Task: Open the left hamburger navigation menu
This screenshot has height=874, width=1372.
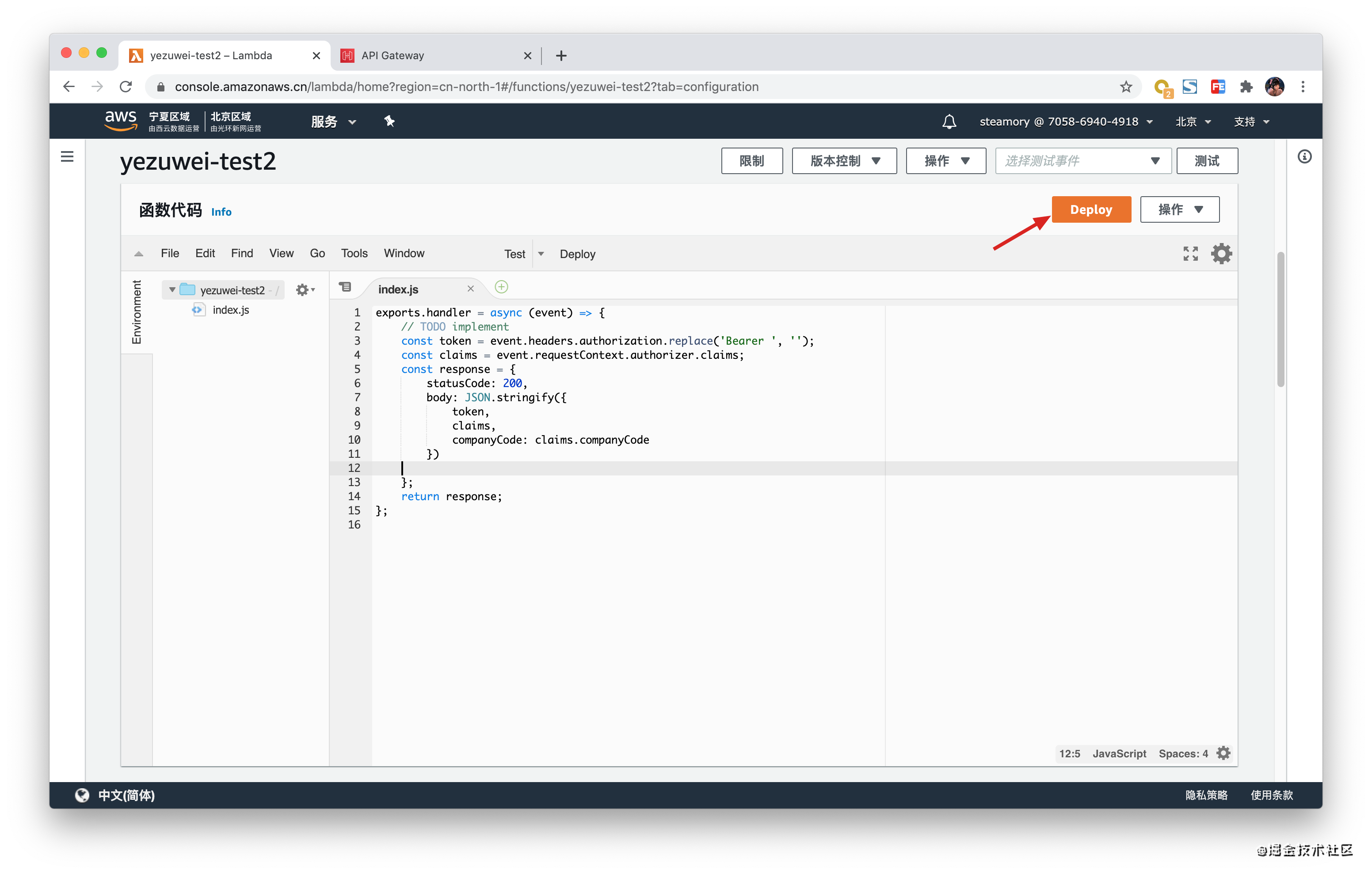Action: pyautogui.click(x=67, y=157)
